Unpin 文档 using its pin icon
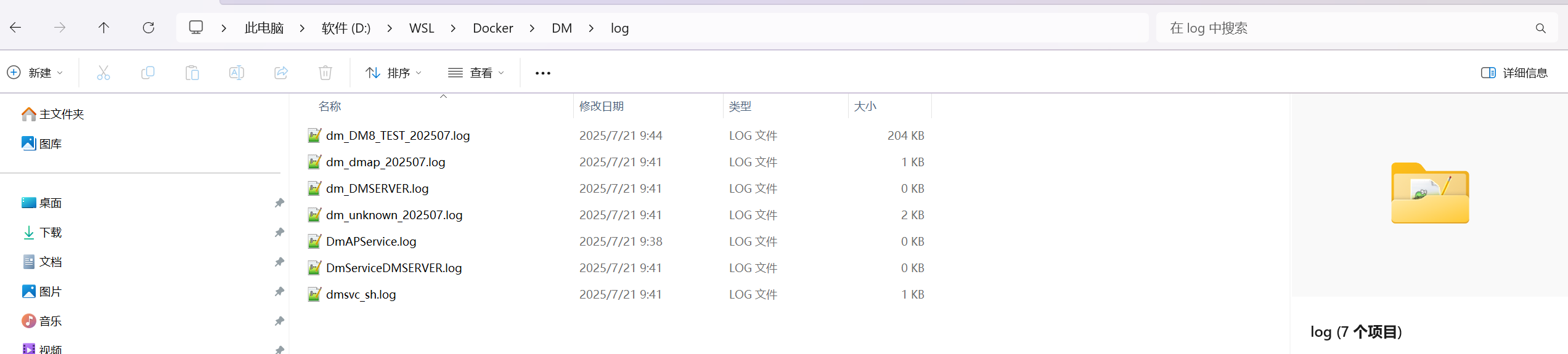 click(279, 262)
